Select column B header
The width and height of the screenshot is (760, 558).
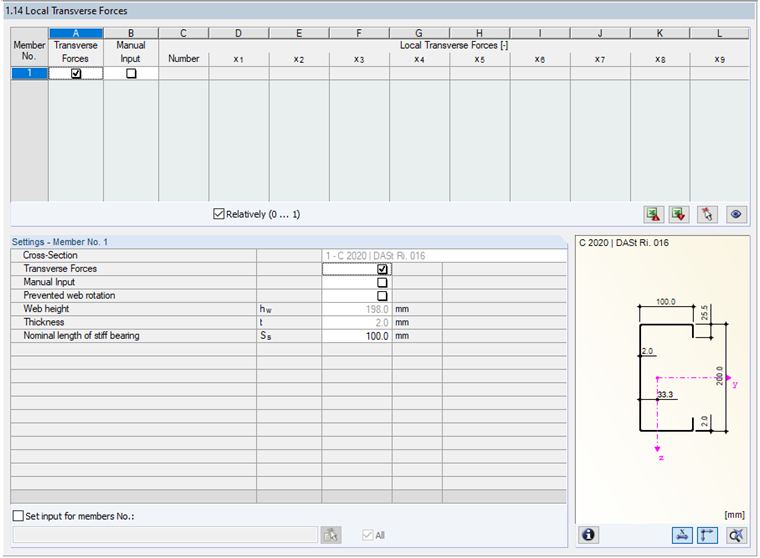131,33
